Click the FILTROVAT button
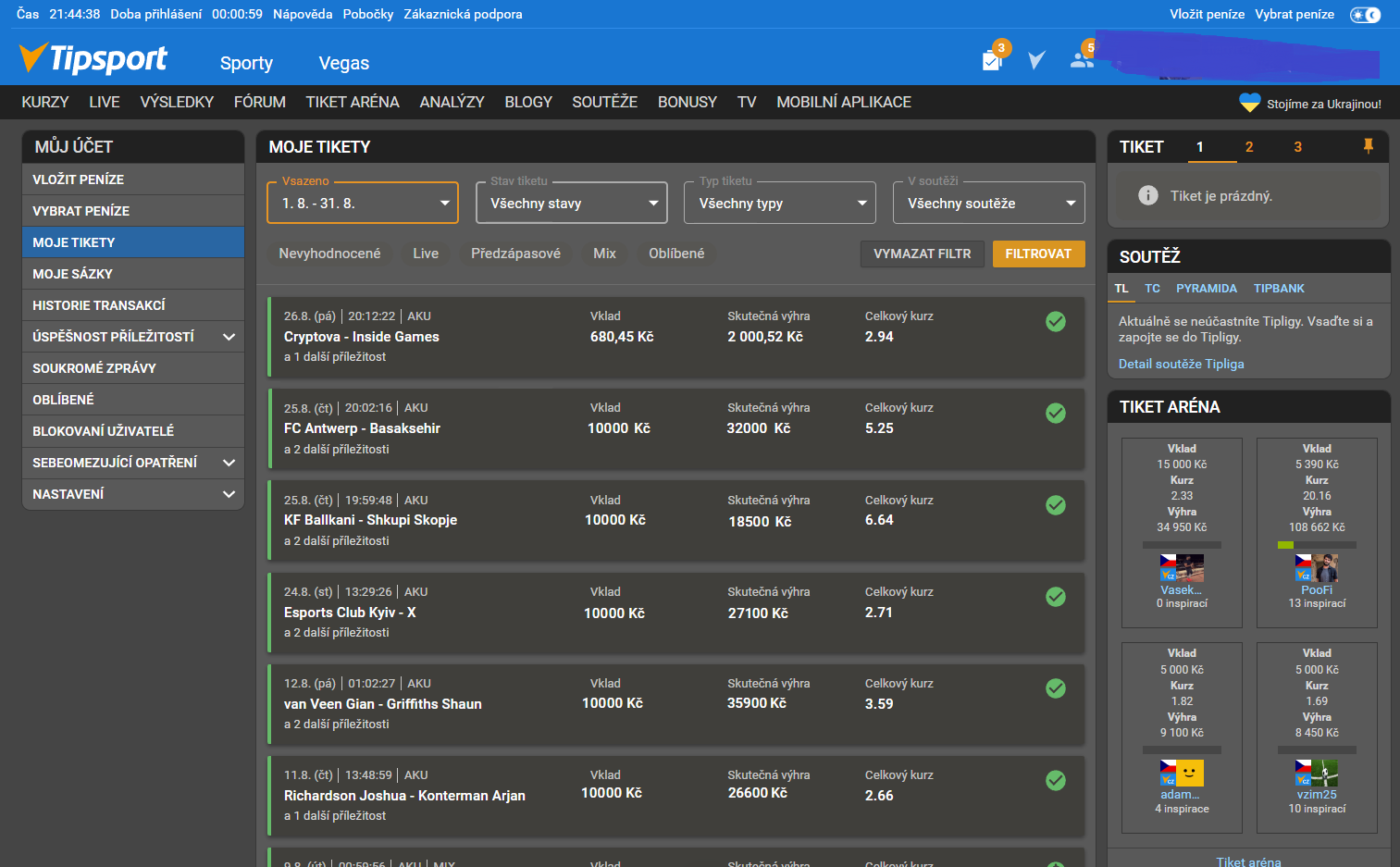The width and height of the screenshot is (1400, 867). pos(1038,254)
